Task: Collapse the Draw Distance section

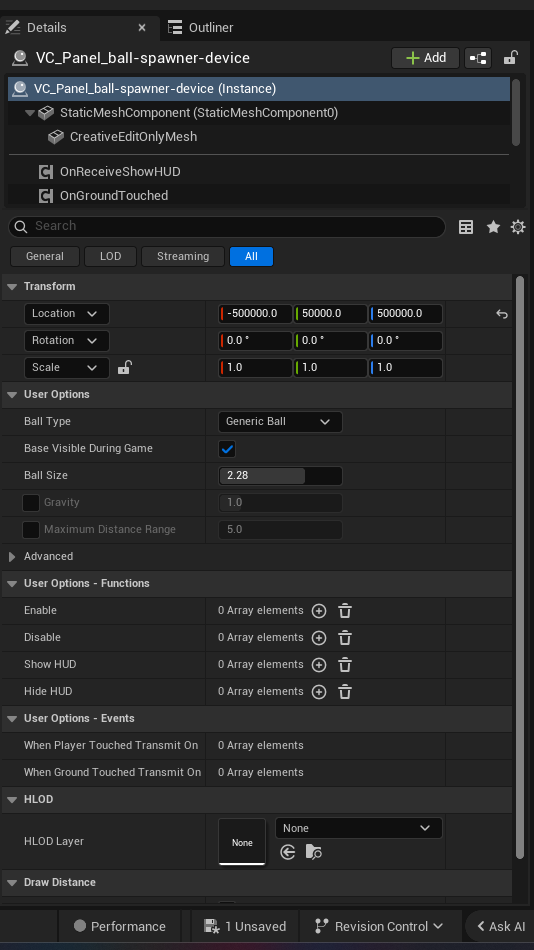Action: [12, 883]
